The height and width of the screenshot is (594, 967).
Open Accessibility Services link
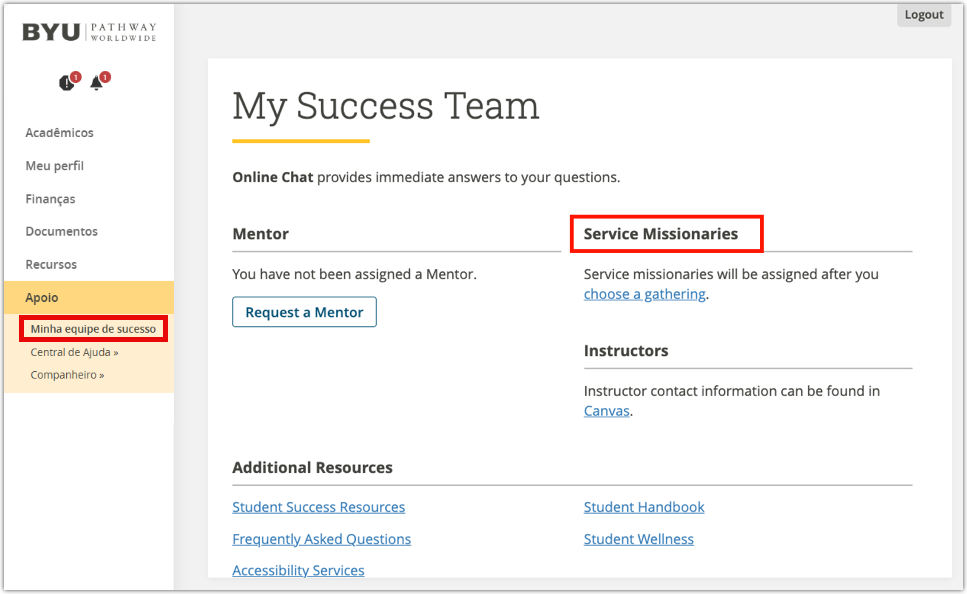click(x=298, y=571)
